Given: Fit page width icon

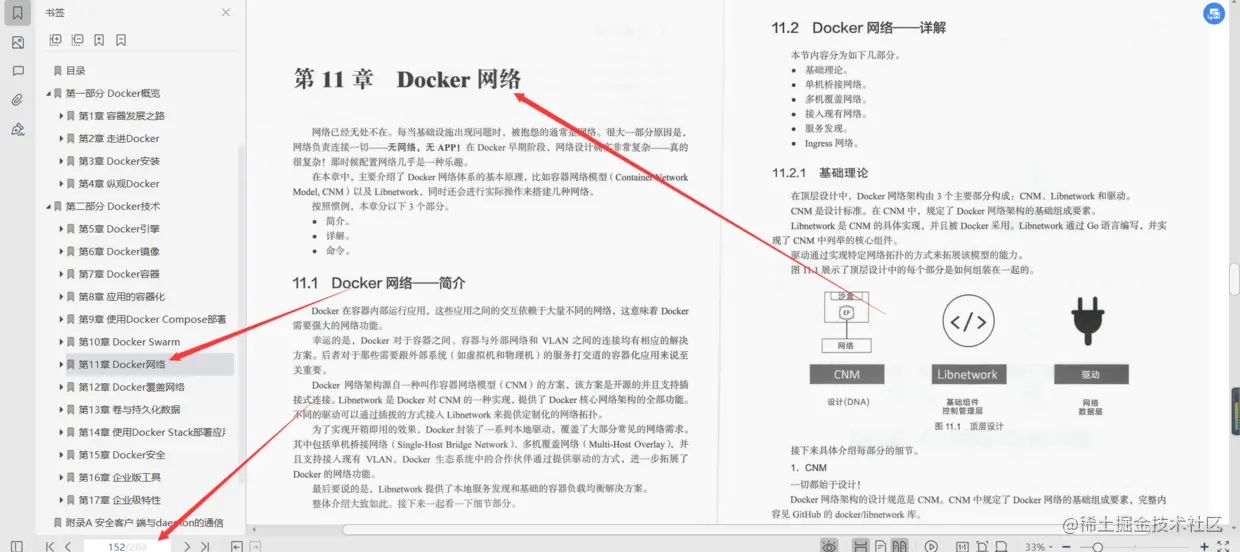Looking at the screenshot, I should [x=1001, y=546].
